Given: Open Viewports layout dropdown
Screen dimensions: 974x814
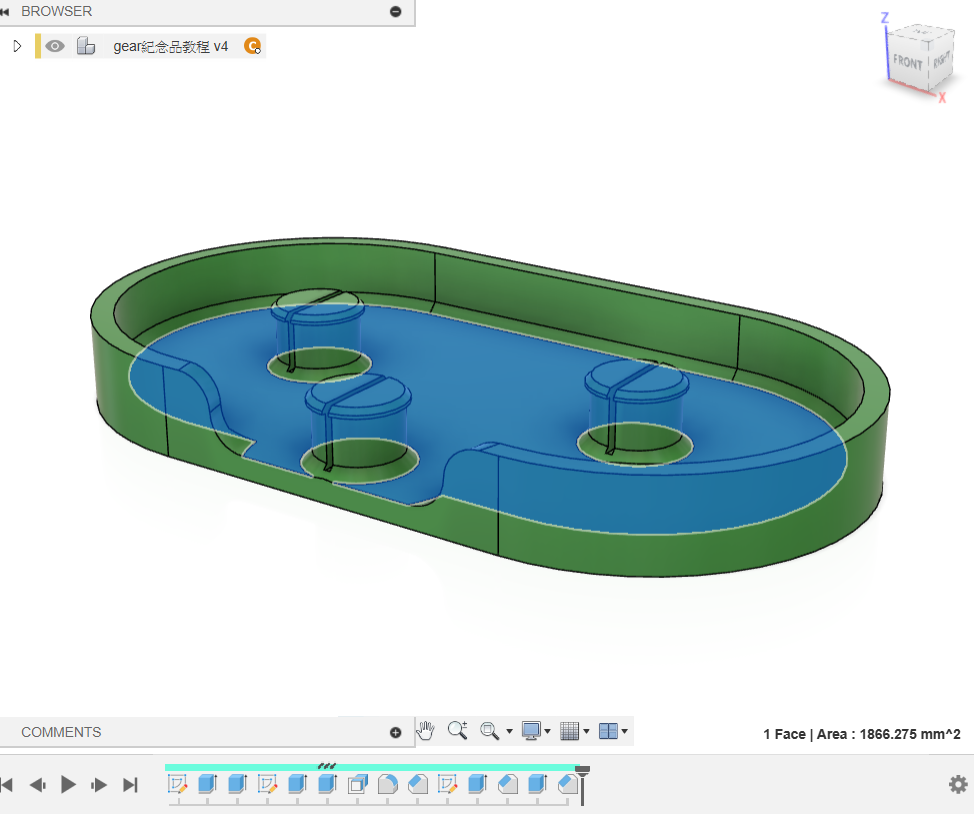Looking at the screenshot, I should tap(612, 731).
